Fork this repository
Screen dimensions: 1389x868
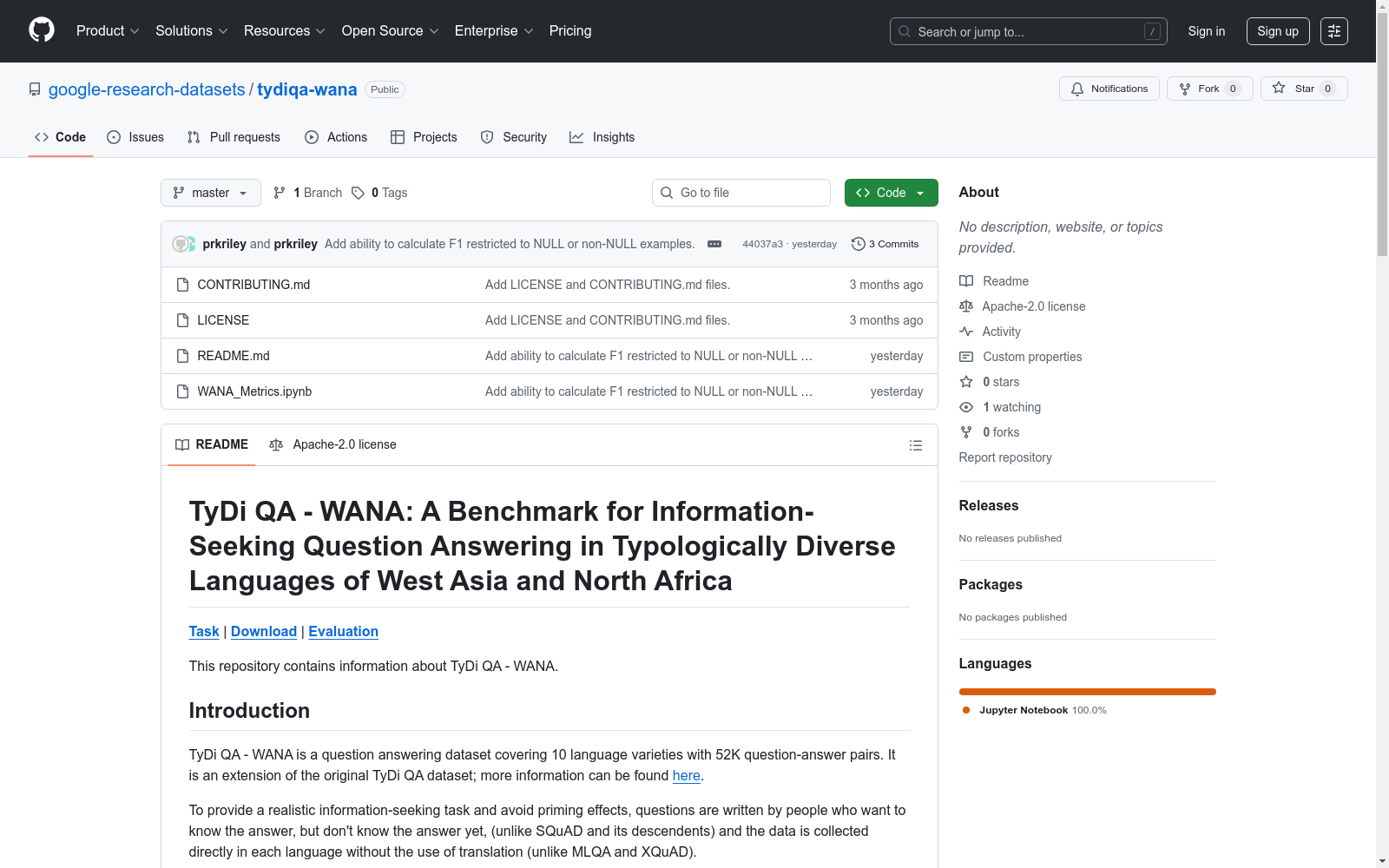point(1210,89)
